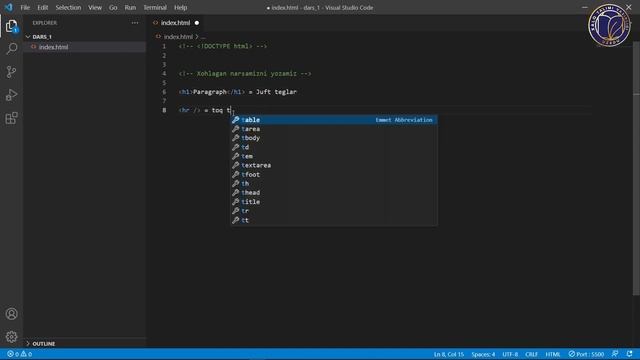Open the File menu

click(x=25, y=7)
